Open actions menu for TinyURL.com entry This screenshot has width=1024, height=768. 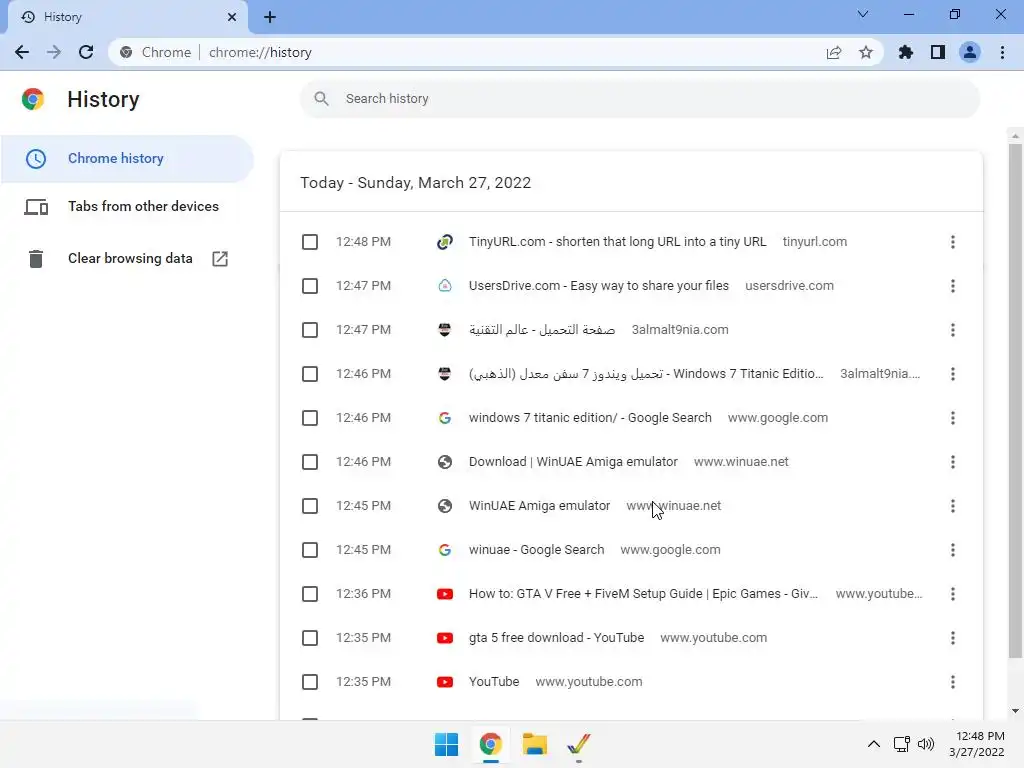953,242
